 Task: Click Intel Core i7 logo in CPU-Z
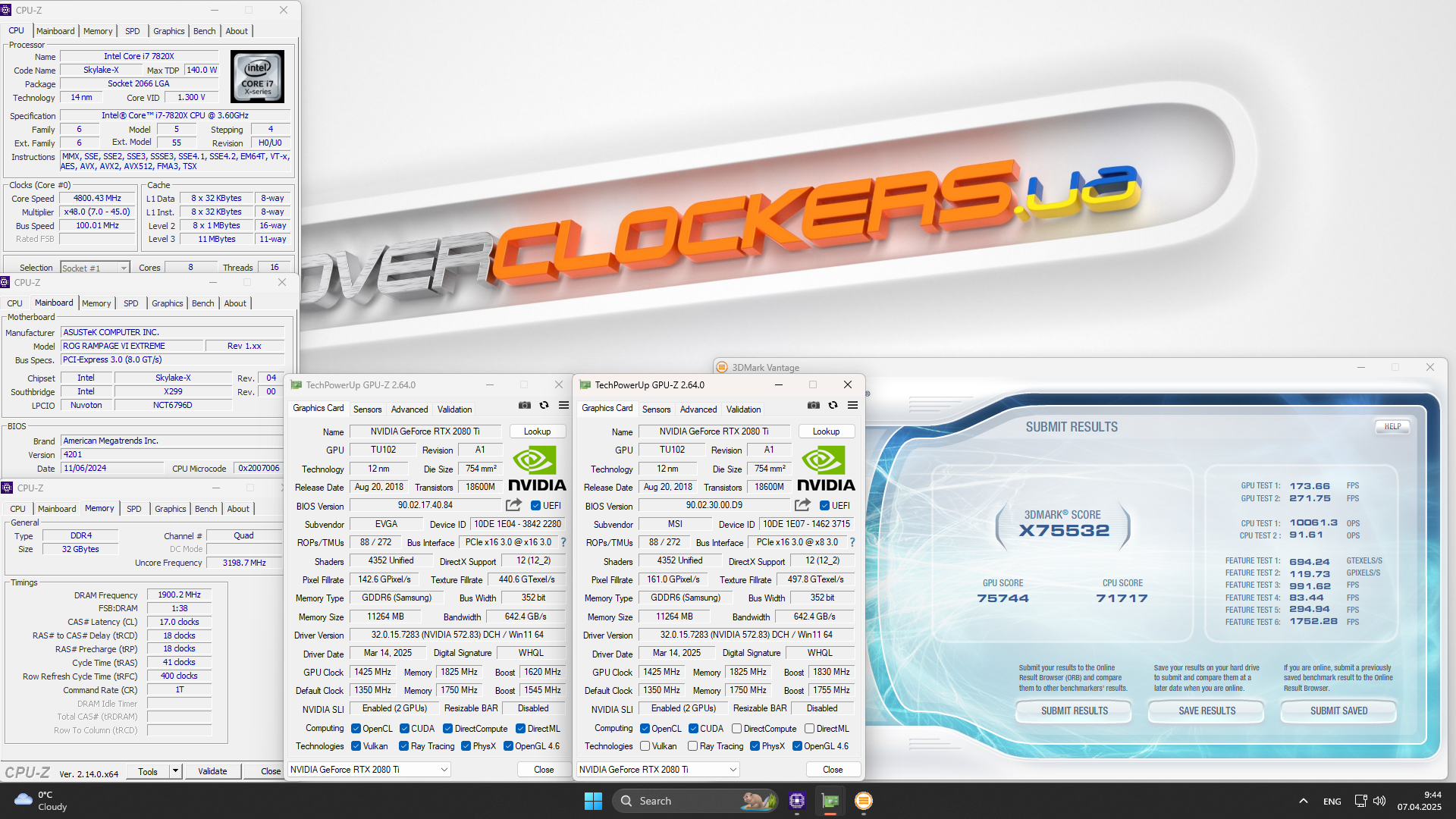coord(257,77)
